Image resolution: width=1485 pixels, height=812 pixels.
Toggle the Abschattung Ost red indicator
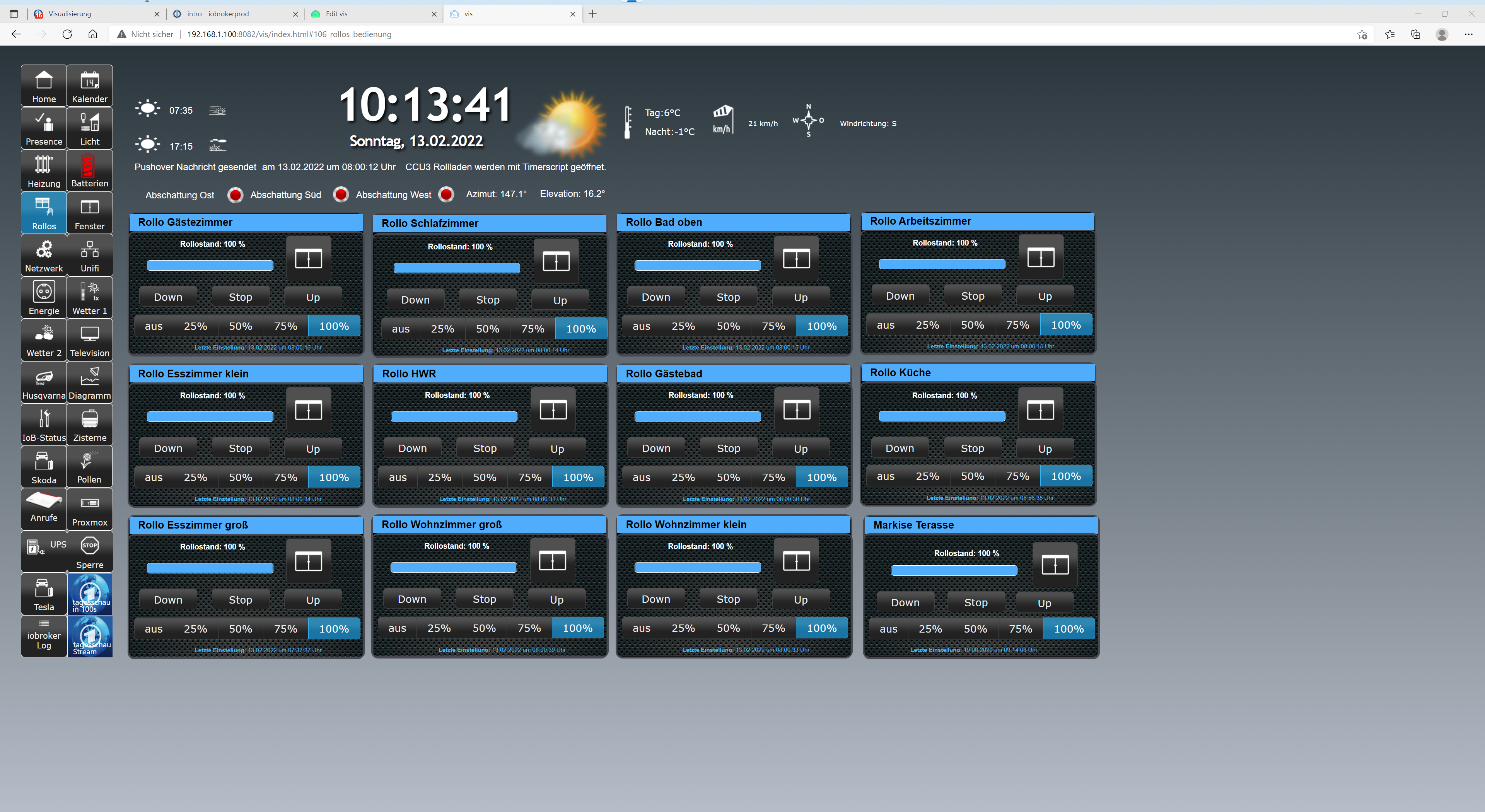(x=235, y=195)
